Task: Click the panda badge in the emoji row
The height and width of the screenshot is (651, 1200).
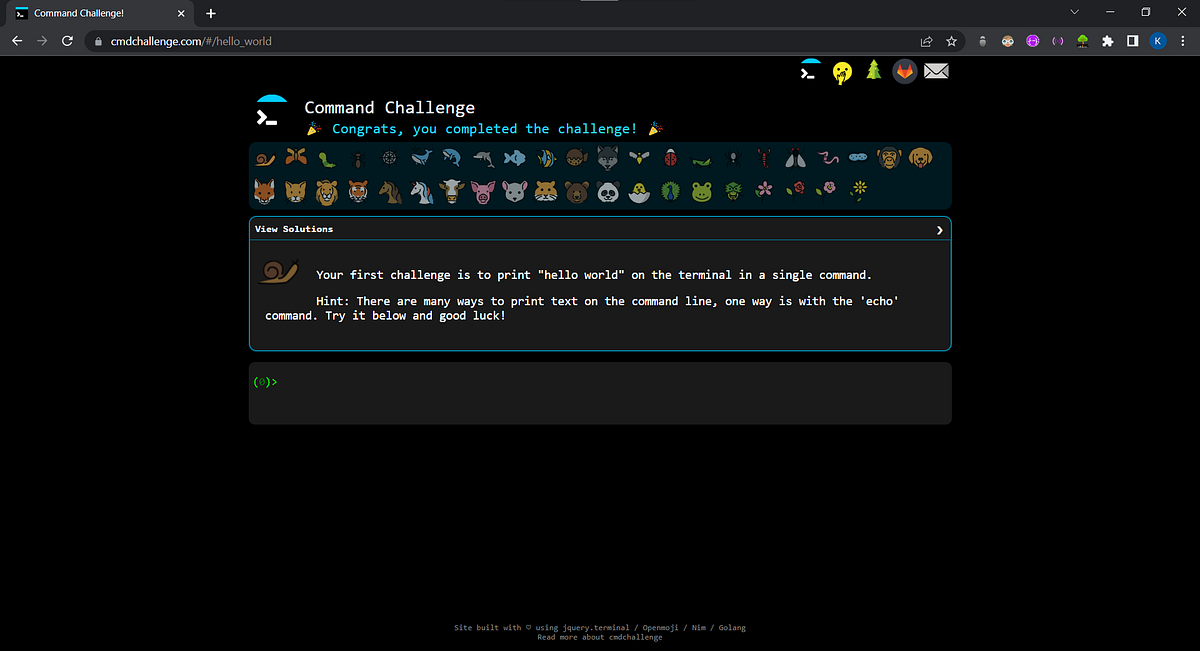Action: (x=608, y=190)
